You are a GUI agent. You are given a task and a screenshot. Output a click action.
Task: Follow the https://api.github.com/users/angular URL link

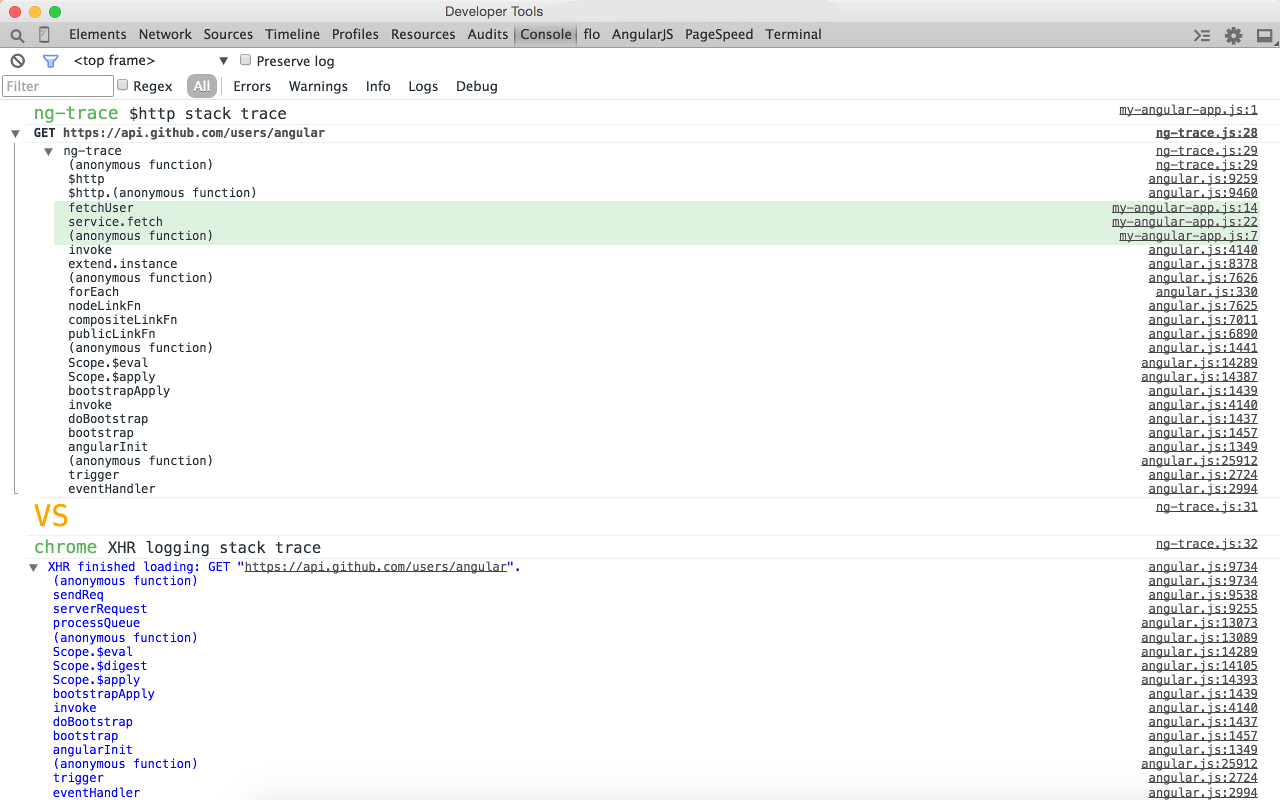pyautogui.click(x=376, y=567)
